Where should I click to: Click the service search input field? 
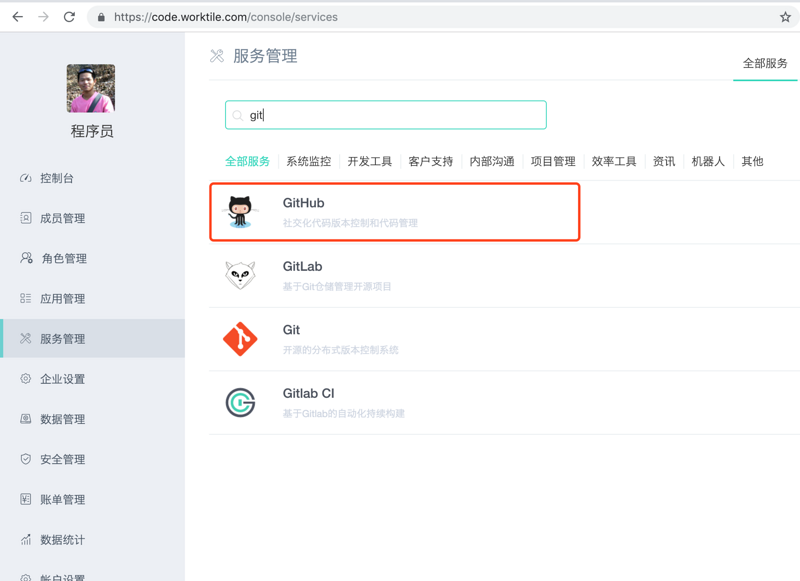pyautogui.click(x=386, y=115)
